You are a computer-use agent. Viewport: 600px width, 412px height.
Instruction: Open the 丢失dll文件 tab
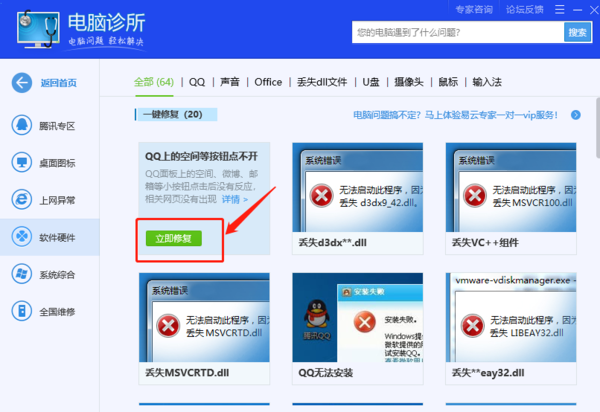(x=322, y=82)
